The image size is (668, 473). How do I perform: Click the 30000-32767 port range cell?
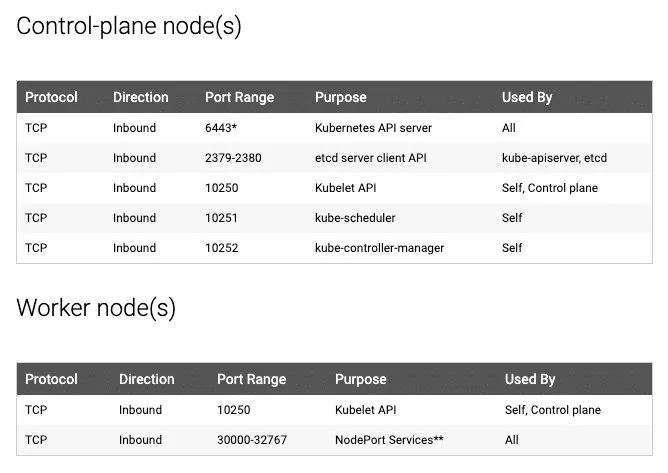pos(252,440)
